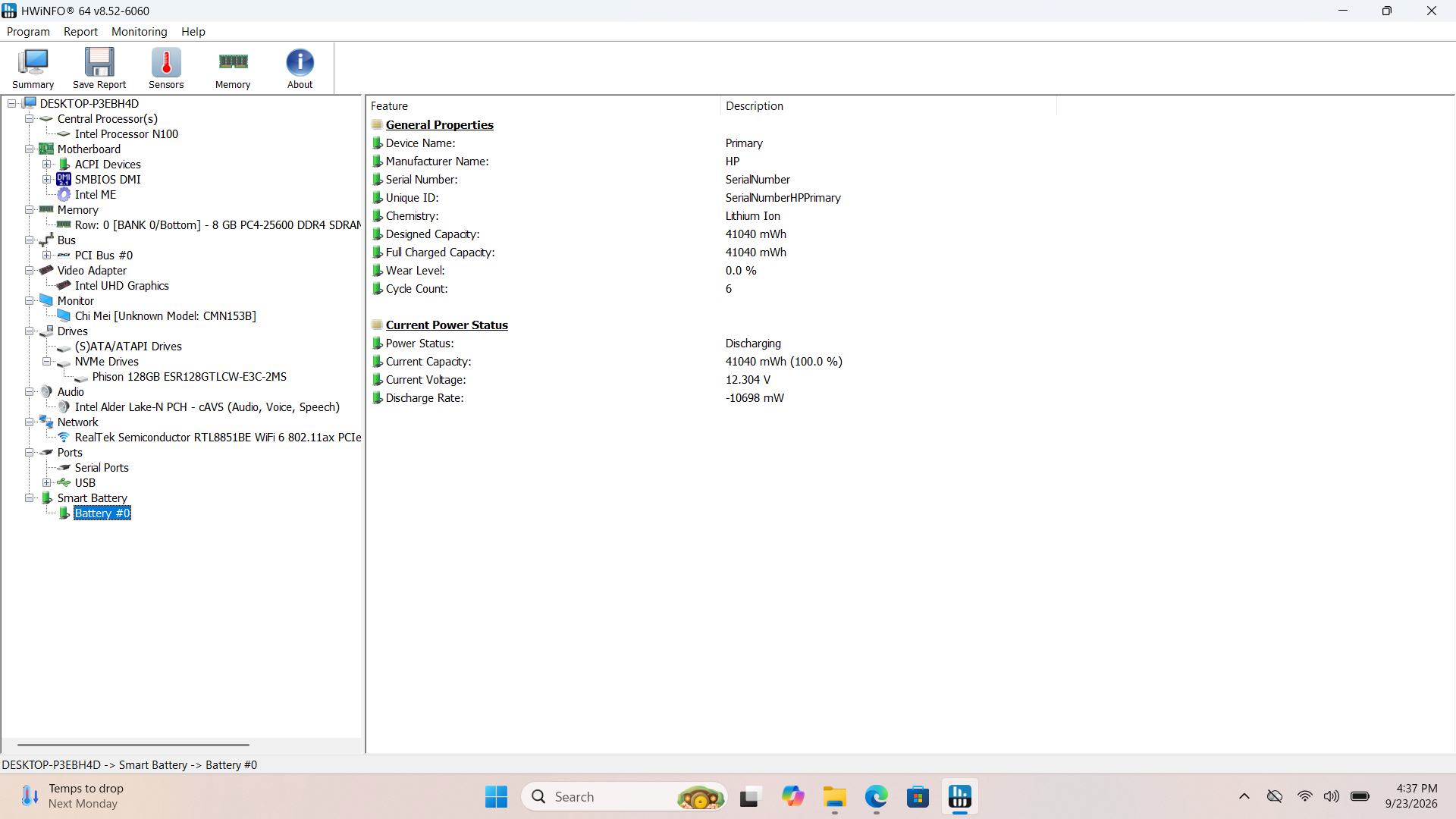Select the Current Power Status heading
The image size is (1456, 819).
click(447, 325)
